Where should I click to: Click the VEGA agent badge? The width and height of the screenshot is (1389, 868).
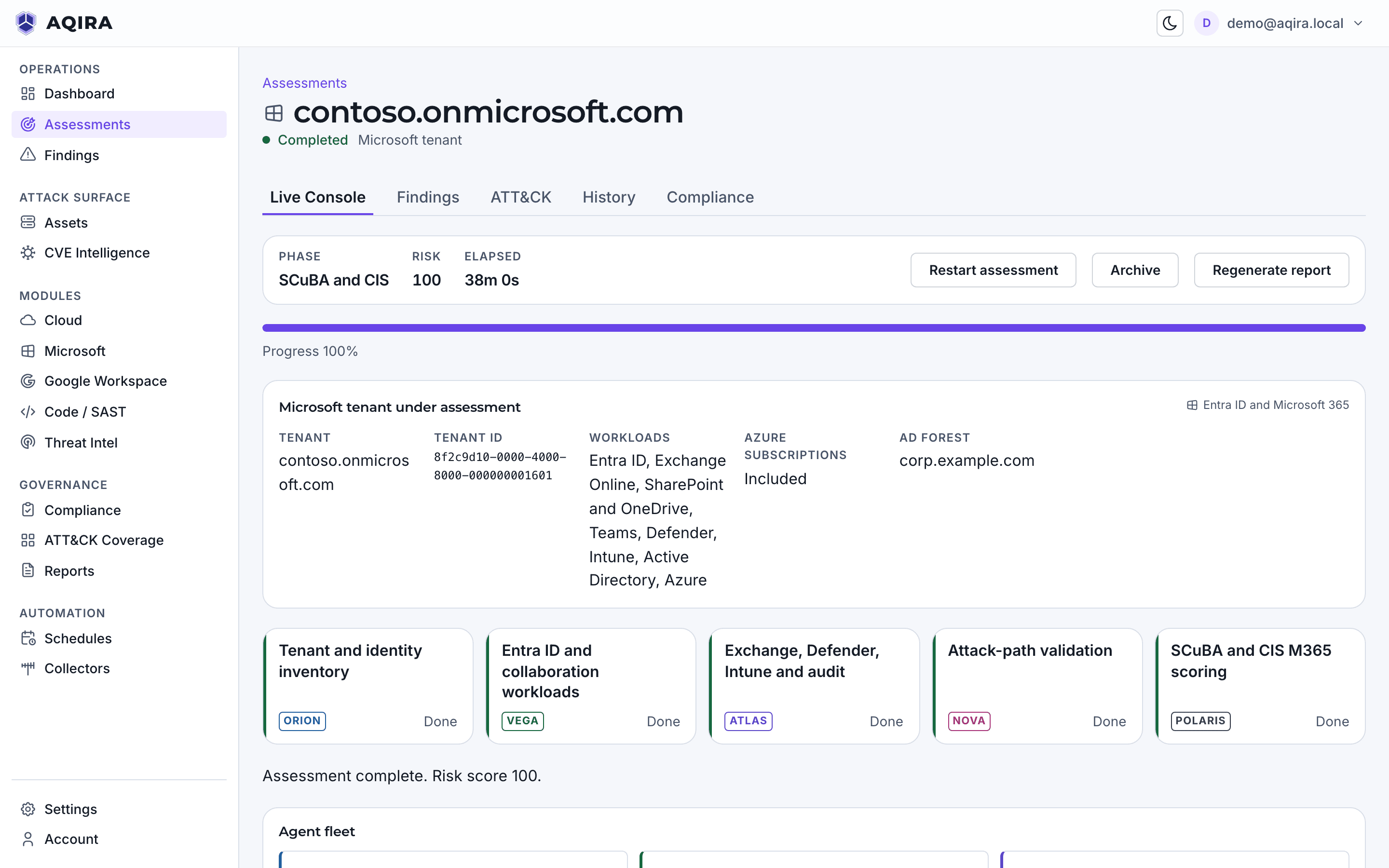pyautogui.click(x=522, y=721)
